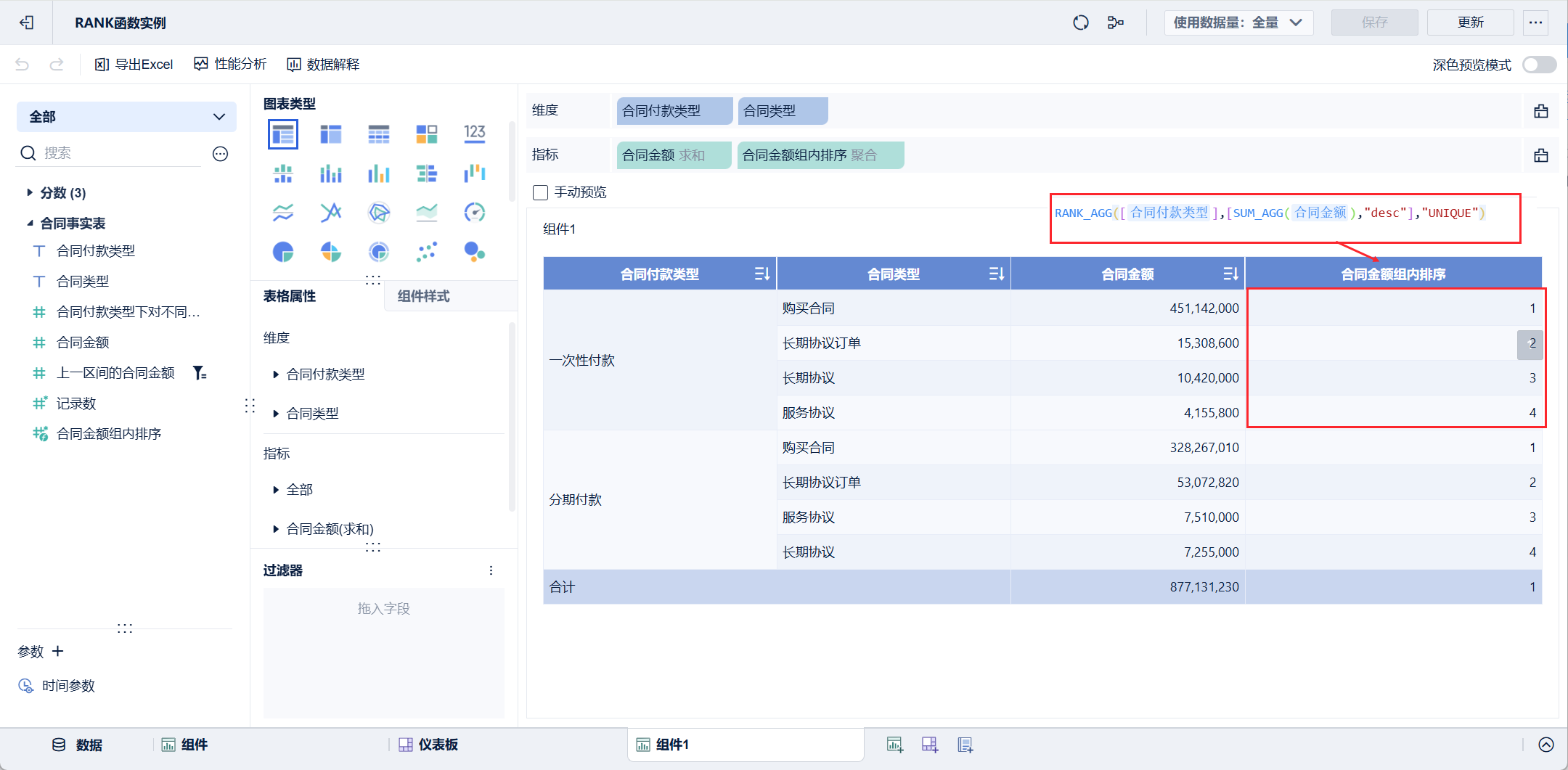Open sort options on 合同类型 column header
The image size is (1568, 770).
pyautogui.click(x=997, y=274)
